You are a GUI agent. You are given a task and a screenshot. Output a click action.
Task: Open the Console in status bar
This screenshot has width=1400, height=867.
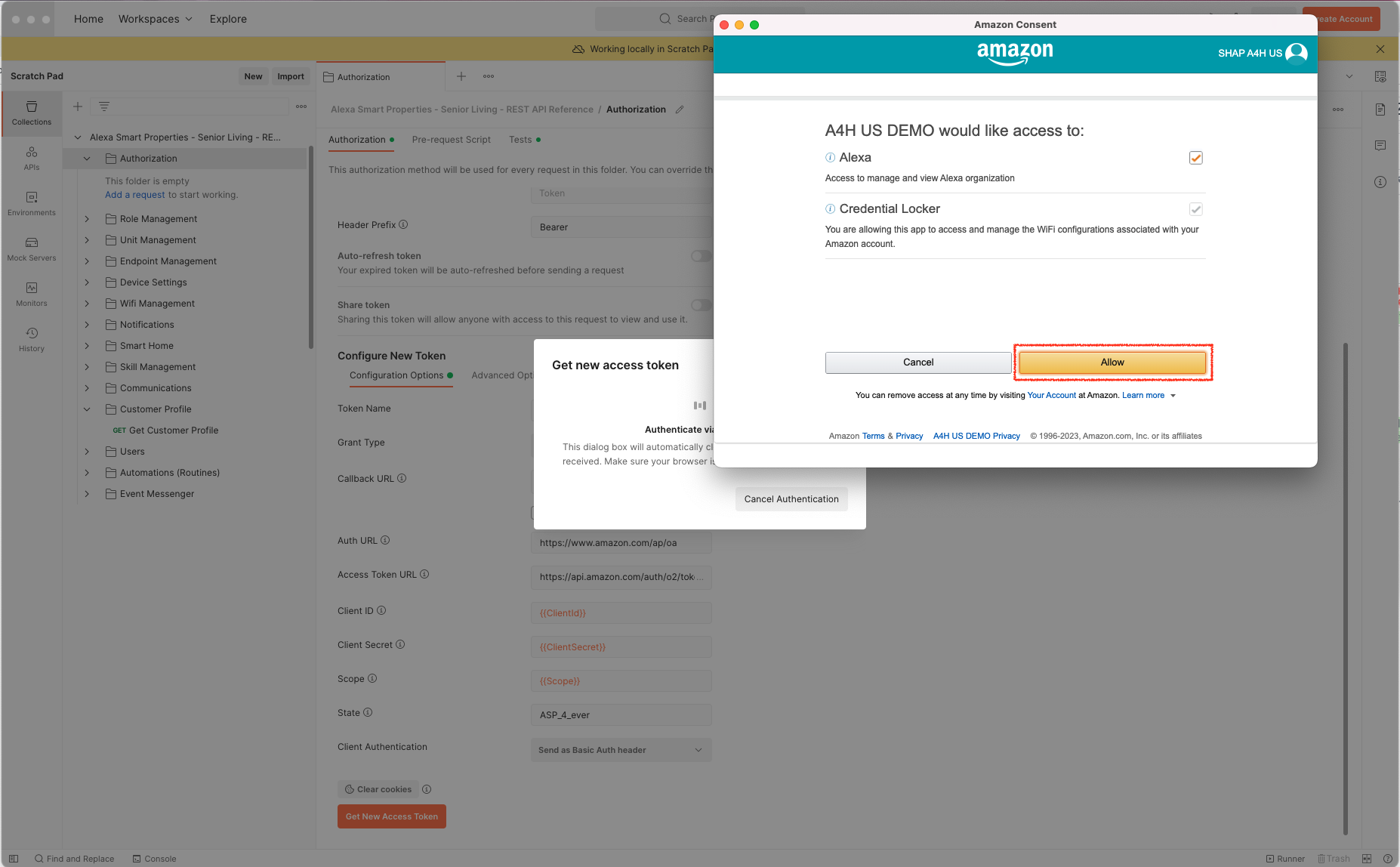coord(154,859)
